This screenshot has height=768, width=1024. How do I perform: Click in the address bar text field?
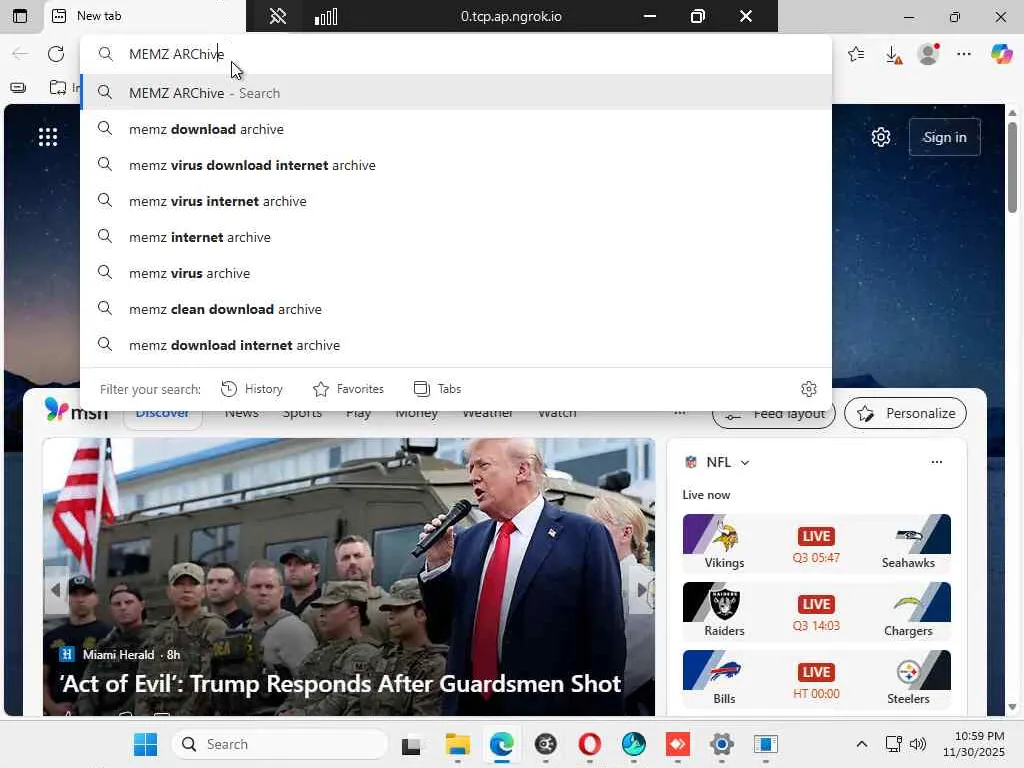coord(457,54)
